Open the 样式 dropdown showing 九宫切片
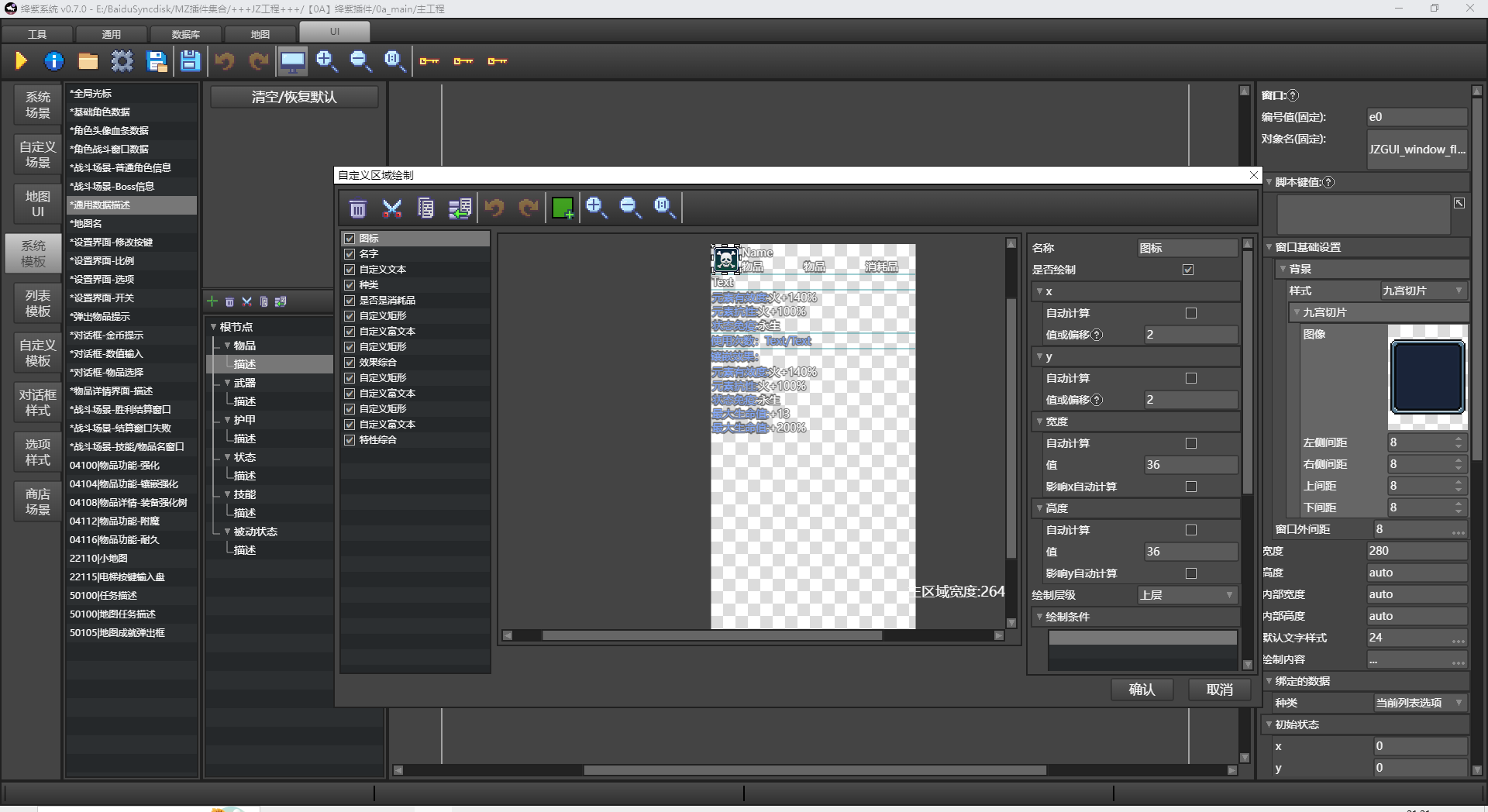Screen dimensions: 1488x812 coord(1424,291)
